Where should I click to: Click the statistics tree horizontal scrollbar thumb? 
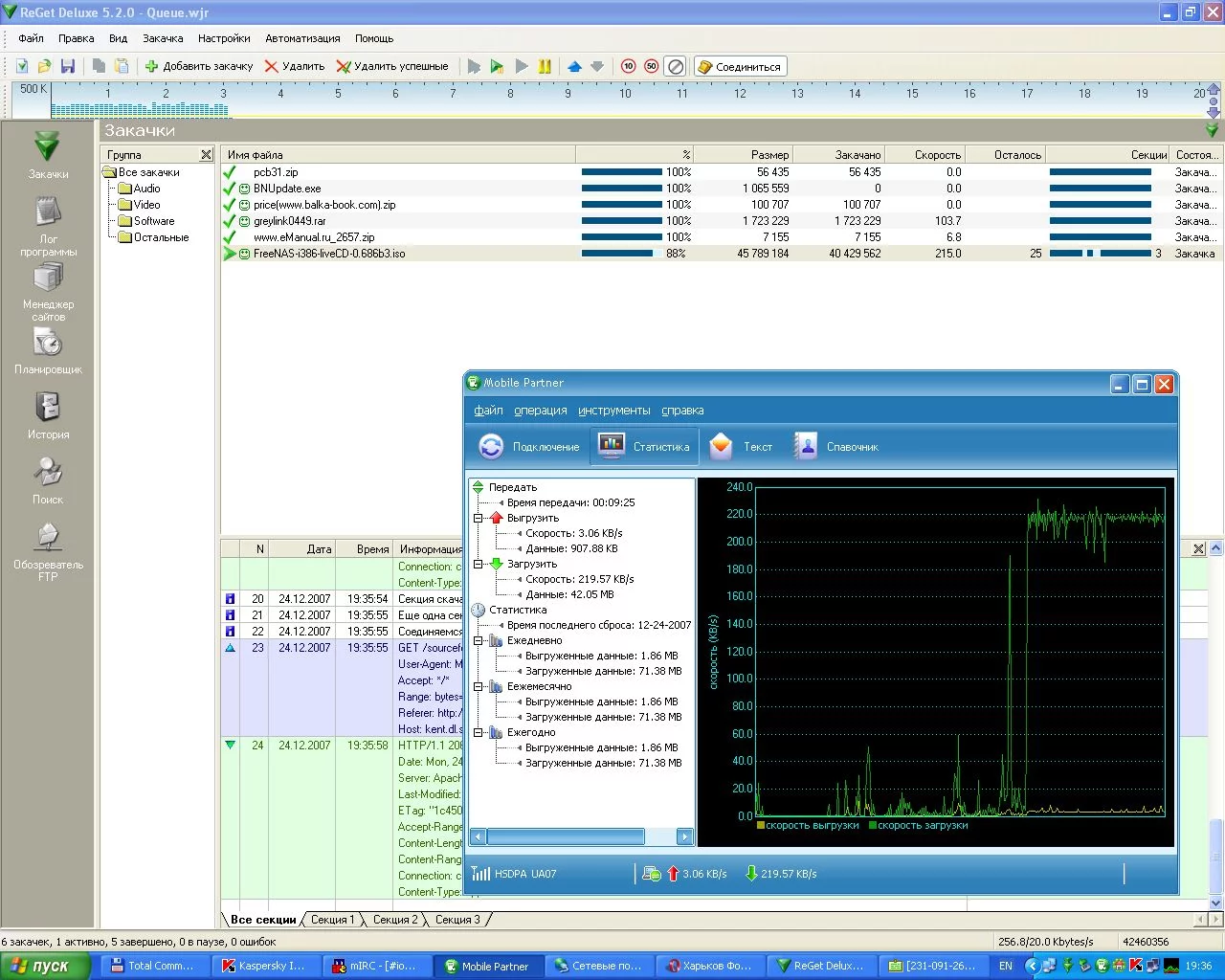tap(565, 837)
